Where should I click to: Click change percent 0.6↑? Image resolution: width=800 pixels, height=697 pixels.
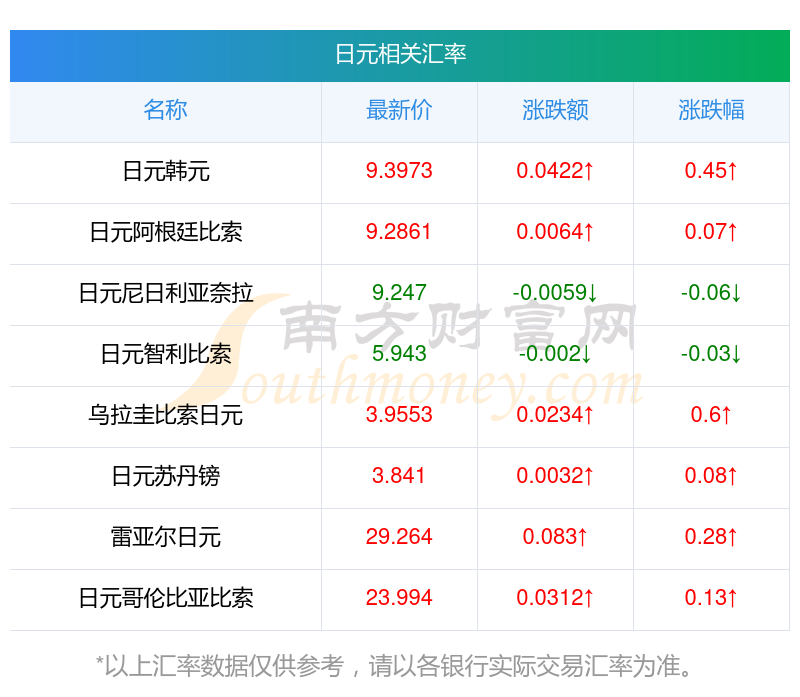point(711,415)
